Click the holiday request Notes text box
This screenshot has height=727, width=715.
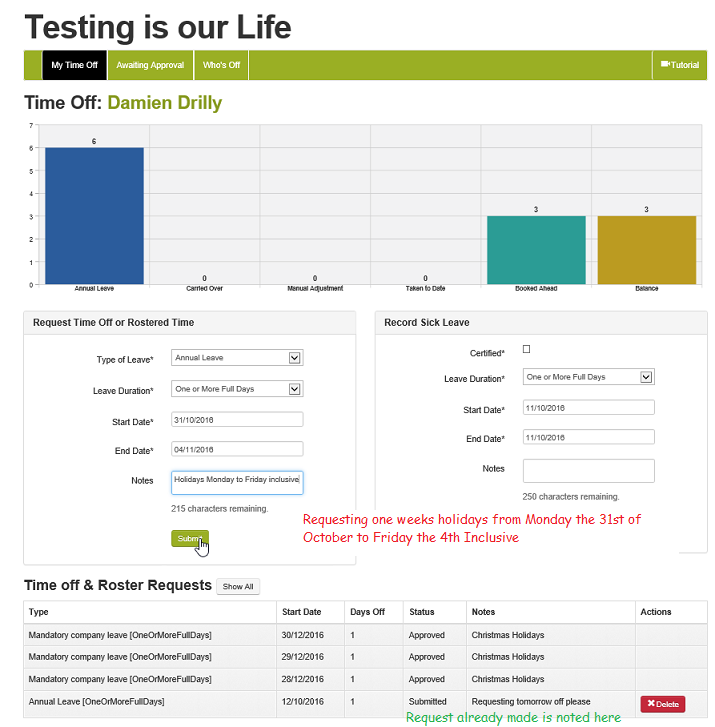point(237,482)
